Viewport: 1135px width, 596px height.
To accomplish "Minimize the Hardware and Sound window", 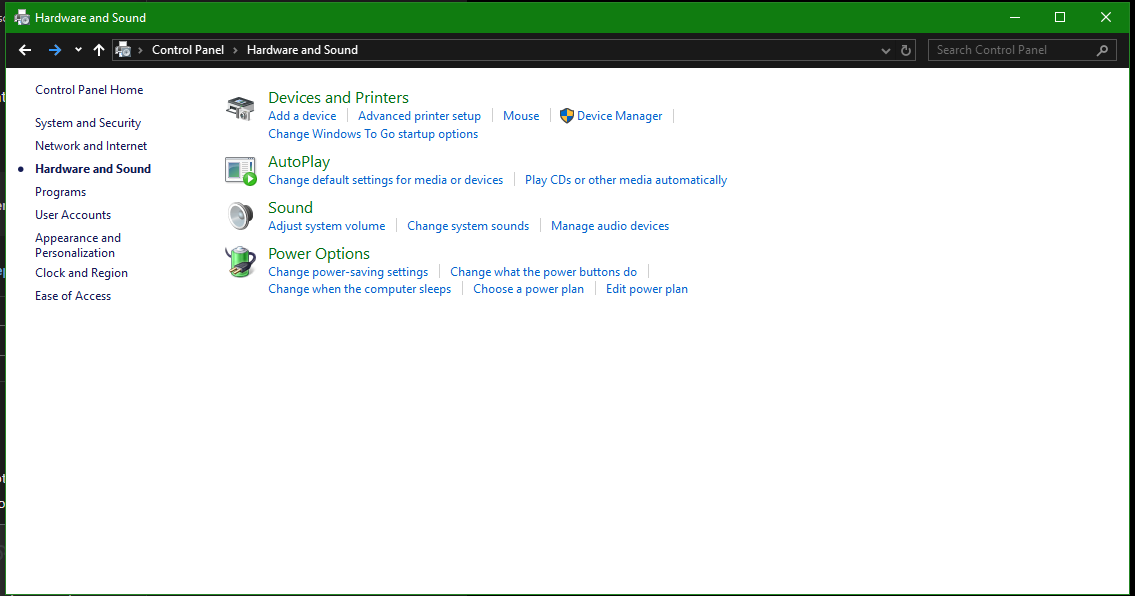I will coord(1015,17).
